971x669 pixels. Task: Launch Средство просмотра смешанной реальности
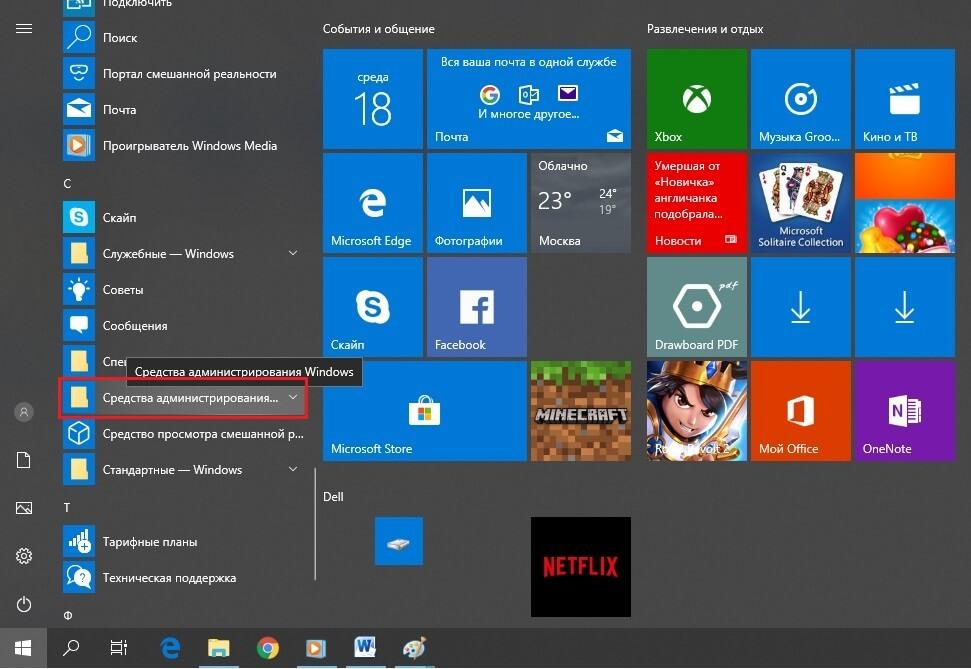click(x=183, y=434)
